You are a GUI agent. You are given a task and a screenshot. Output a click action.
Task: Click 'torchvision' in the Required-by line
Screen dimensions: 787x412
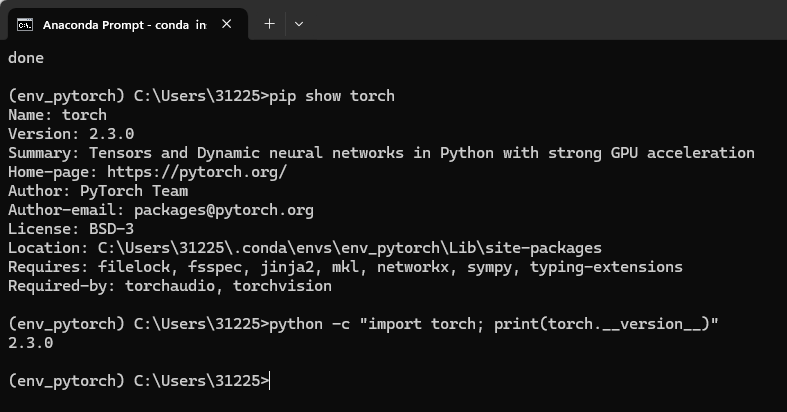(x=282, y=286)
